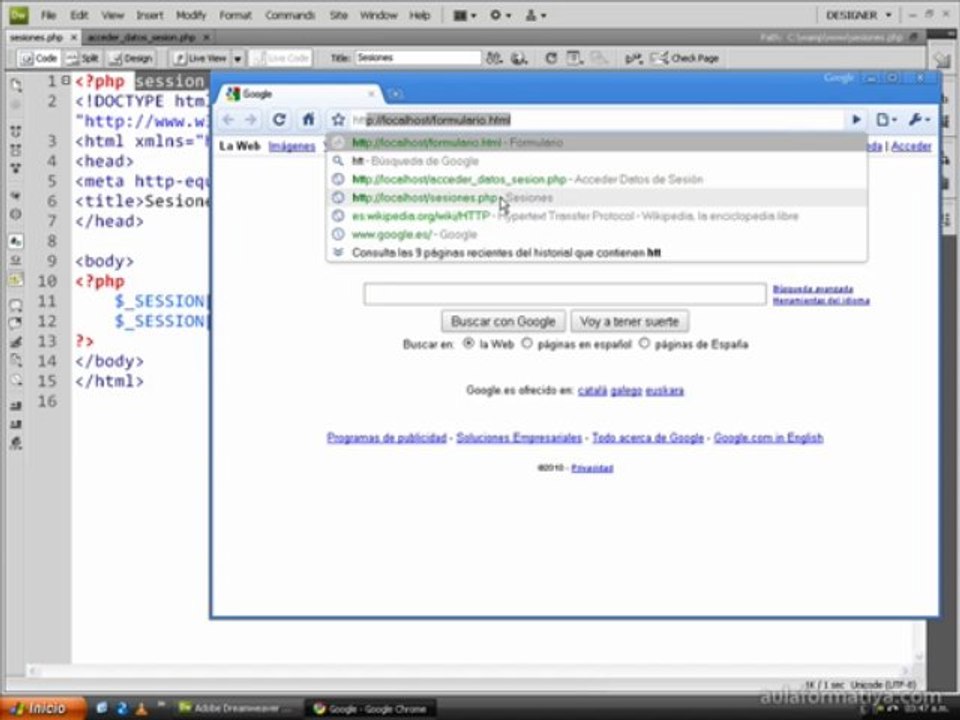960x720 pixels.
Task: Expand the Live View options dropdown arrow
Action: 238,59
